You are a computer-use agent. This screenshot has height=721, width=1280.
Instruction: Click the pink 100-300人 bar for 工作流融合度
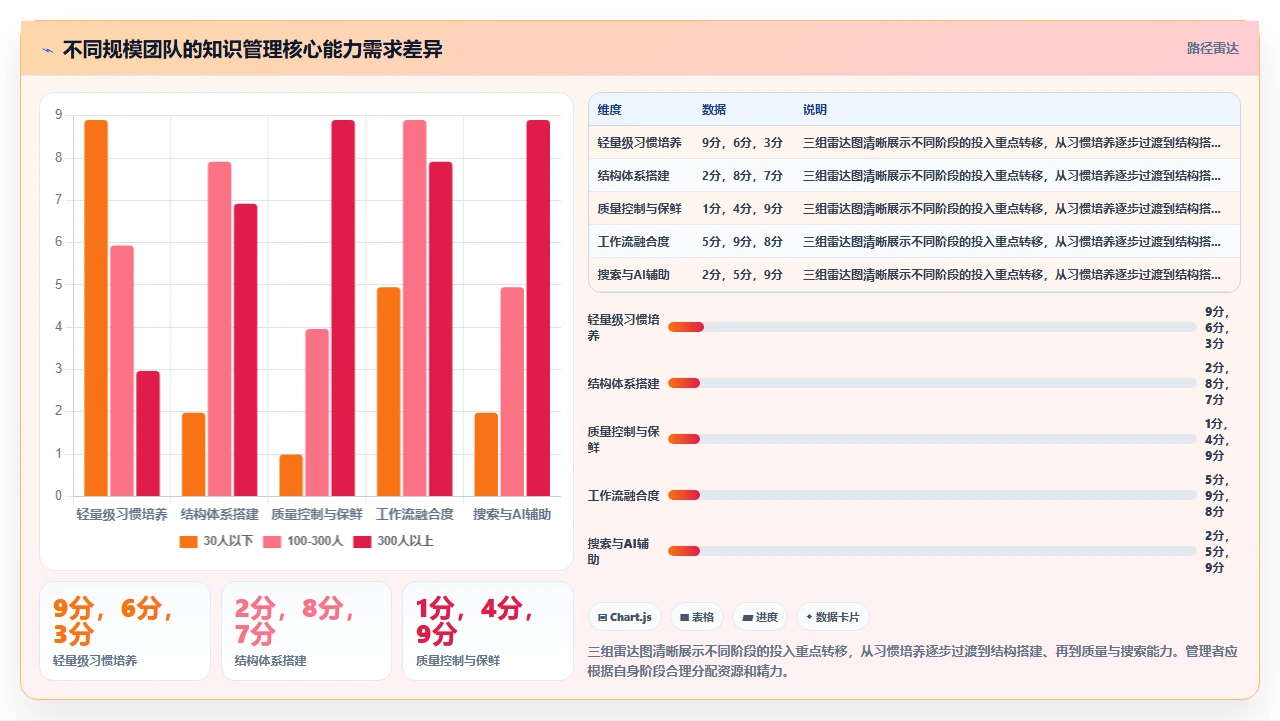point(414,308)
